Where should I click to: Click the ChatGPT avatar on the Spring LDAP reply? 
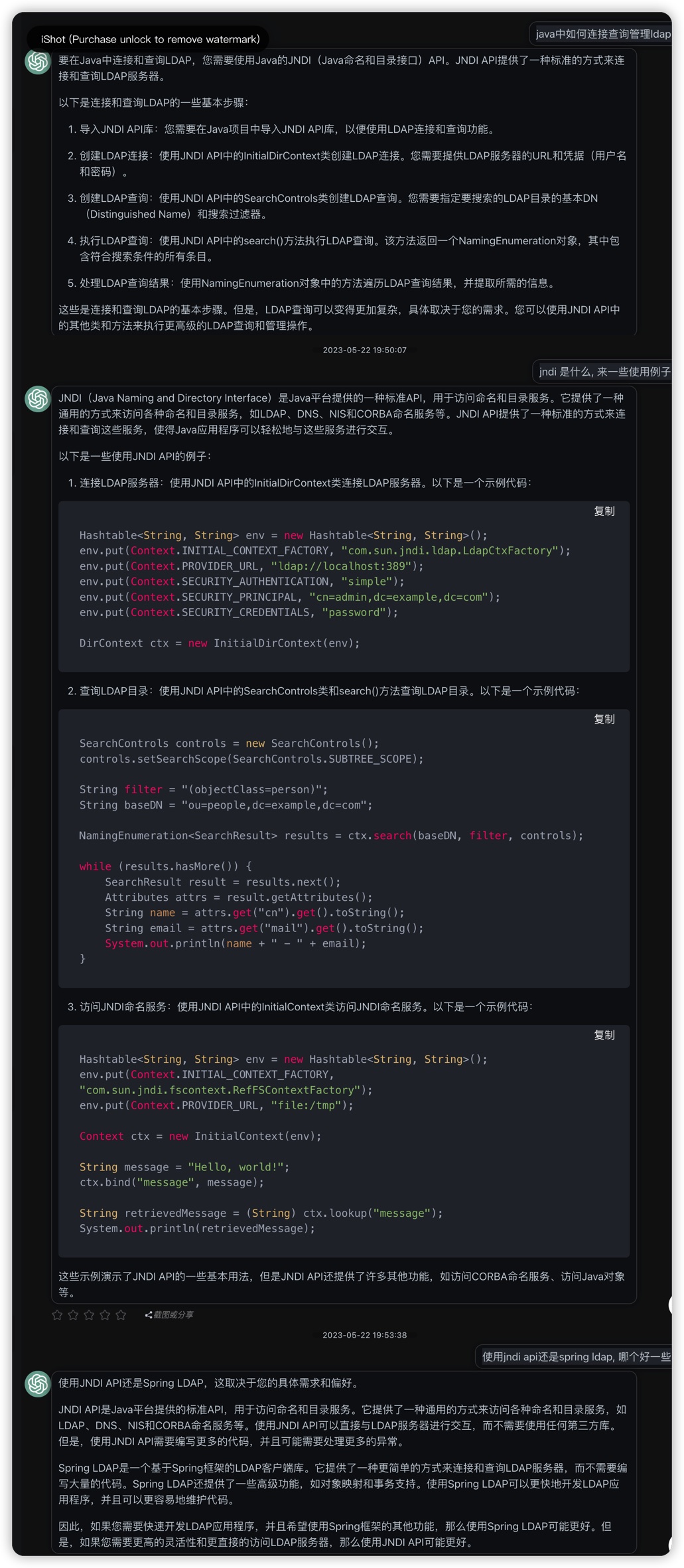point(38,1383)
